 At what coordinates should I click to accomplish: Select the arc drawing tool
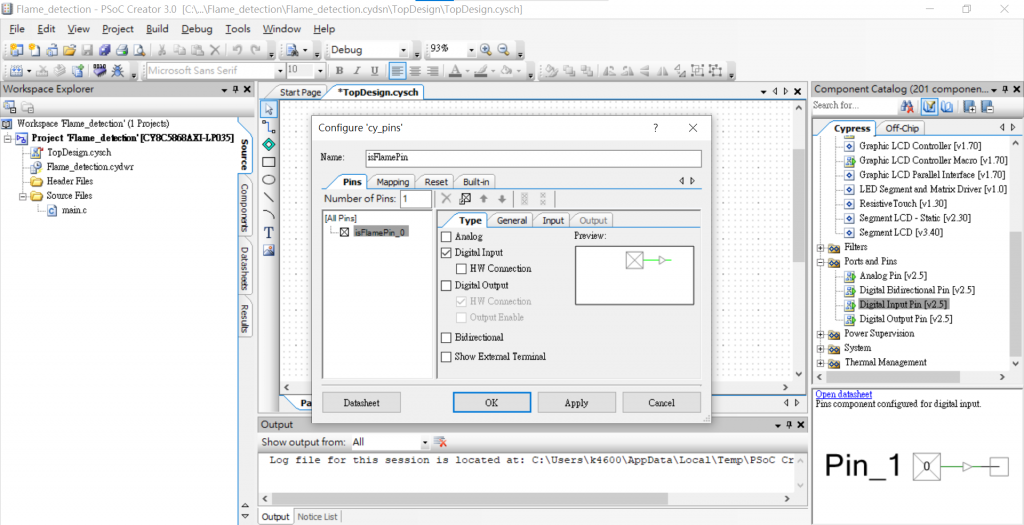click(x=268, y=214)
